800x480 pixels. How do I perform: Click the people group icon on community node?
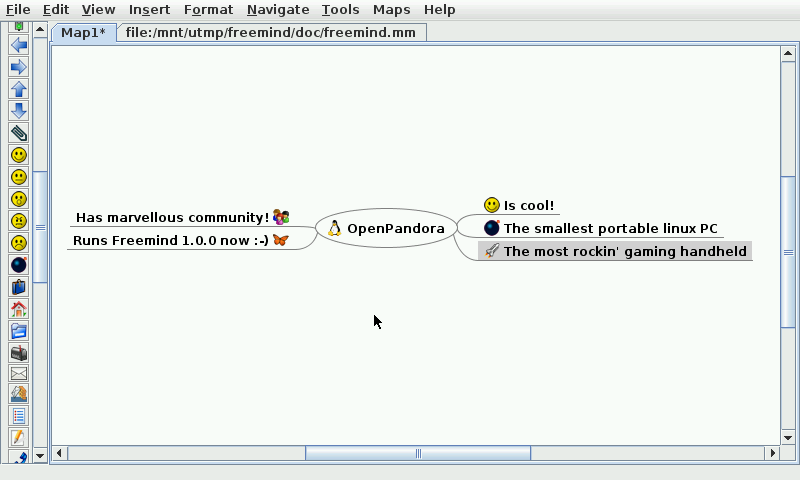pos(281,217)
